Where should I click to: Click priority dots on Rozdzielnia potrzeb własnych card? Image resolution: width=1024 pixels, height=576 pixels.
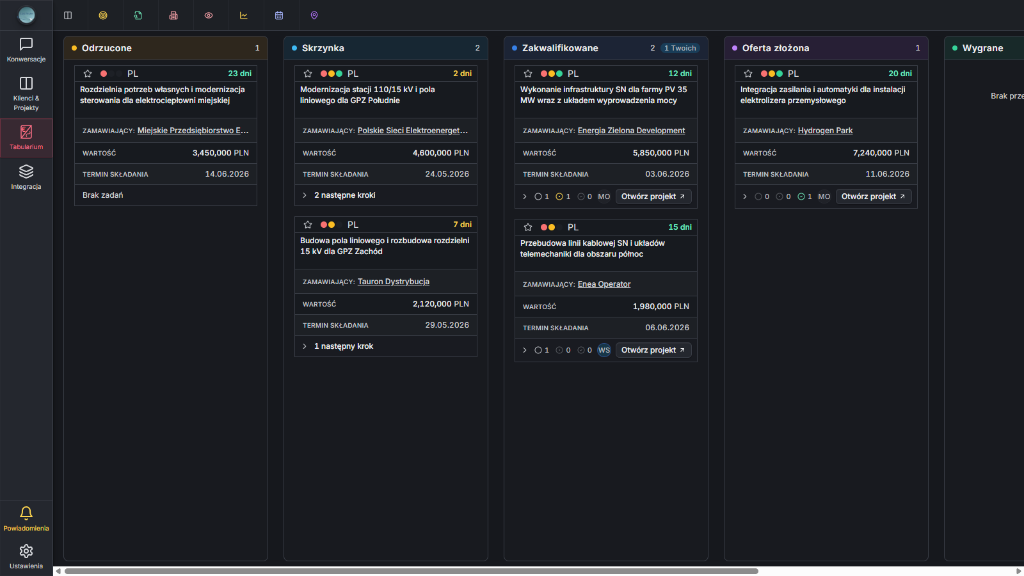(x=111, y=74)
